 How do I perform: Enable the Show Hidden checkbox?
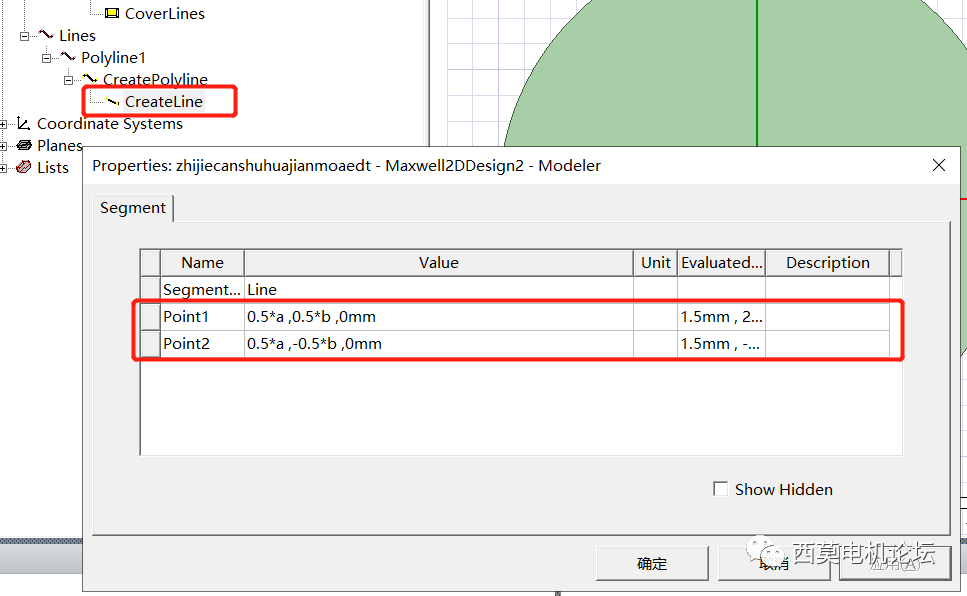pos(720,489)
